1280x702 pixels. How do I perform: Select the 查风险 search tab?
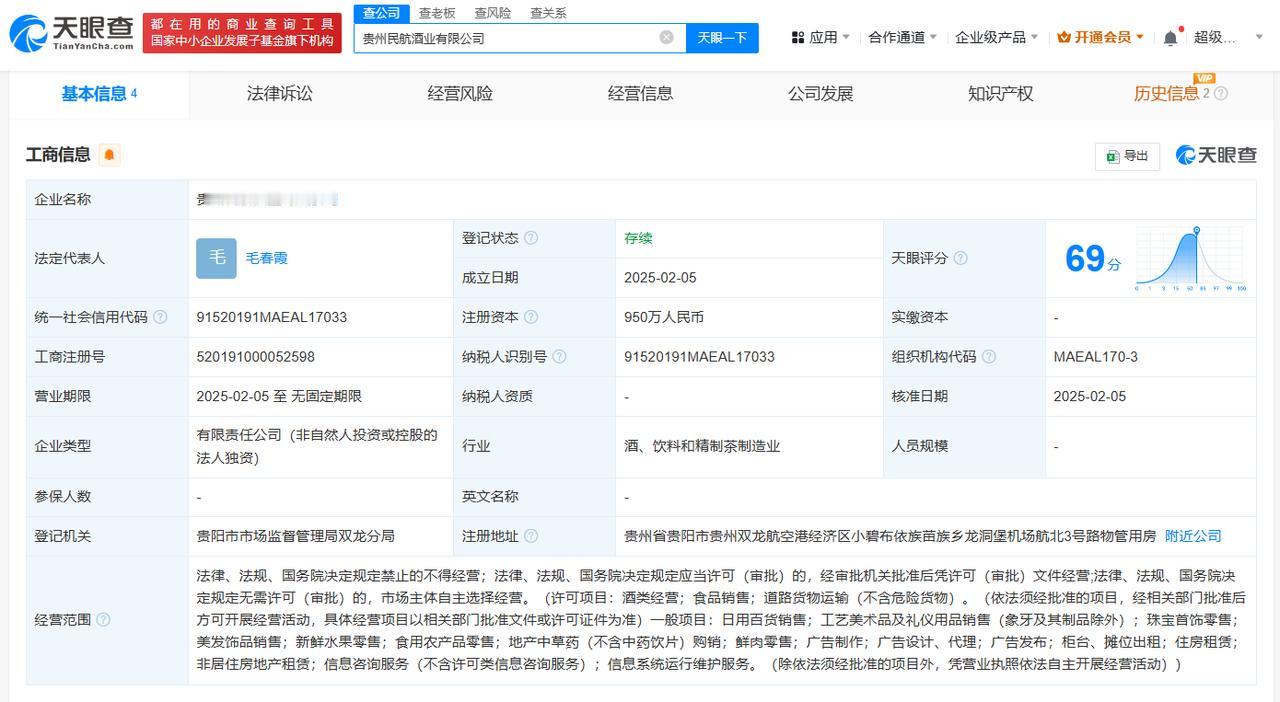point(492,13)
